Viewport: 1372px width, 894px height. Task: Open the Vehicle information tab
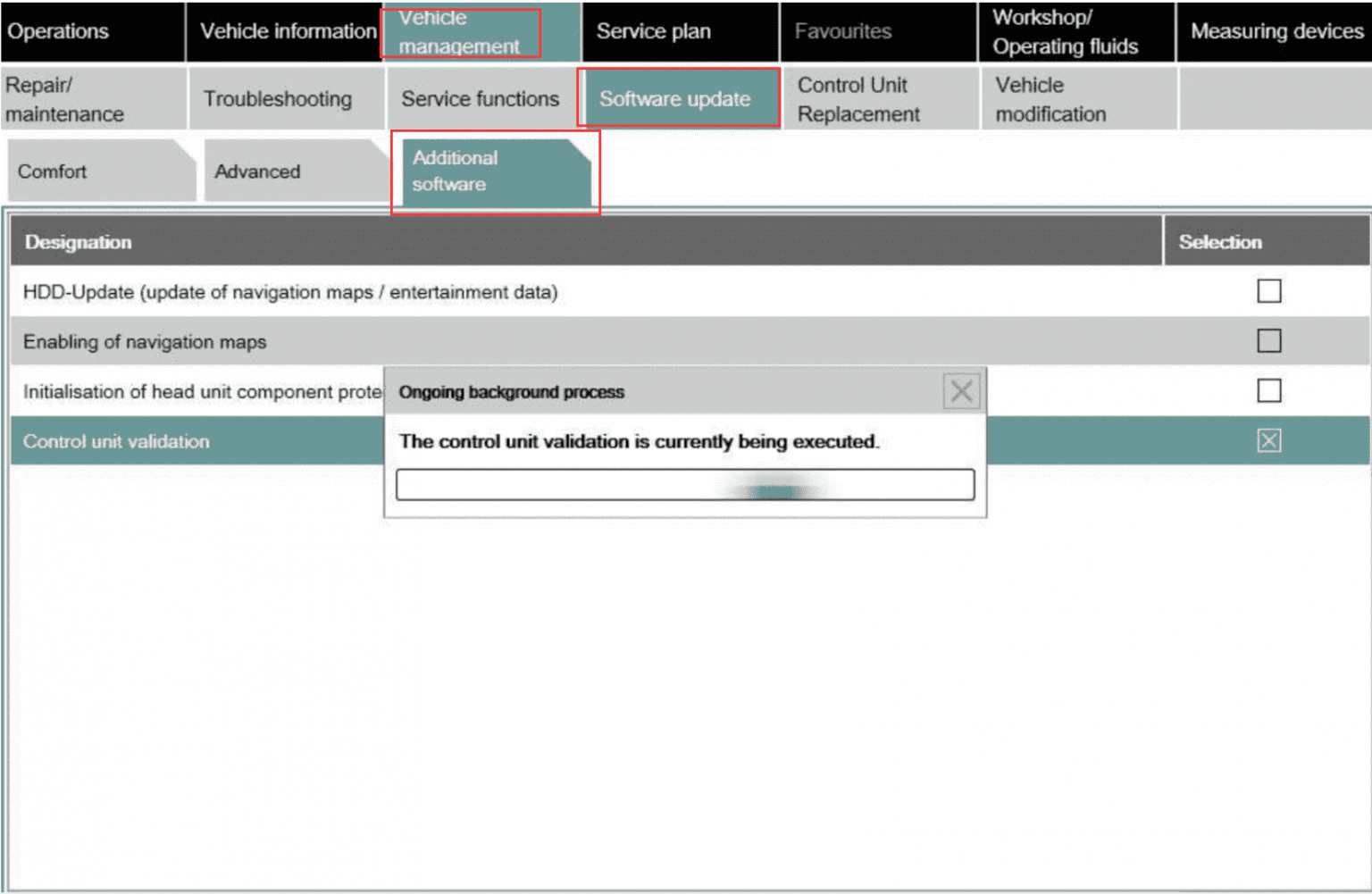288,31
